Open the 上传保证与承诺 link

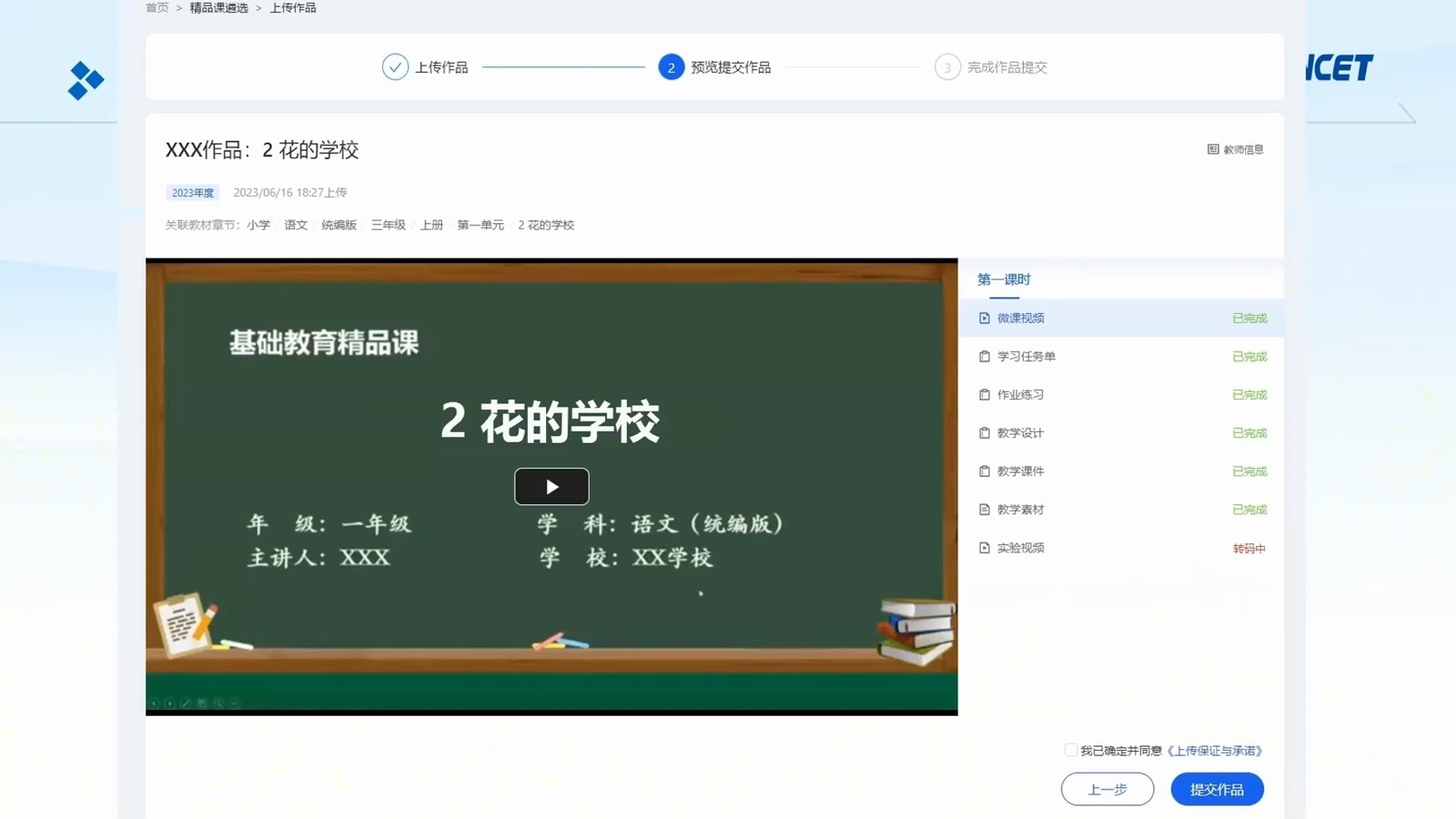[x=1215, y=751]
